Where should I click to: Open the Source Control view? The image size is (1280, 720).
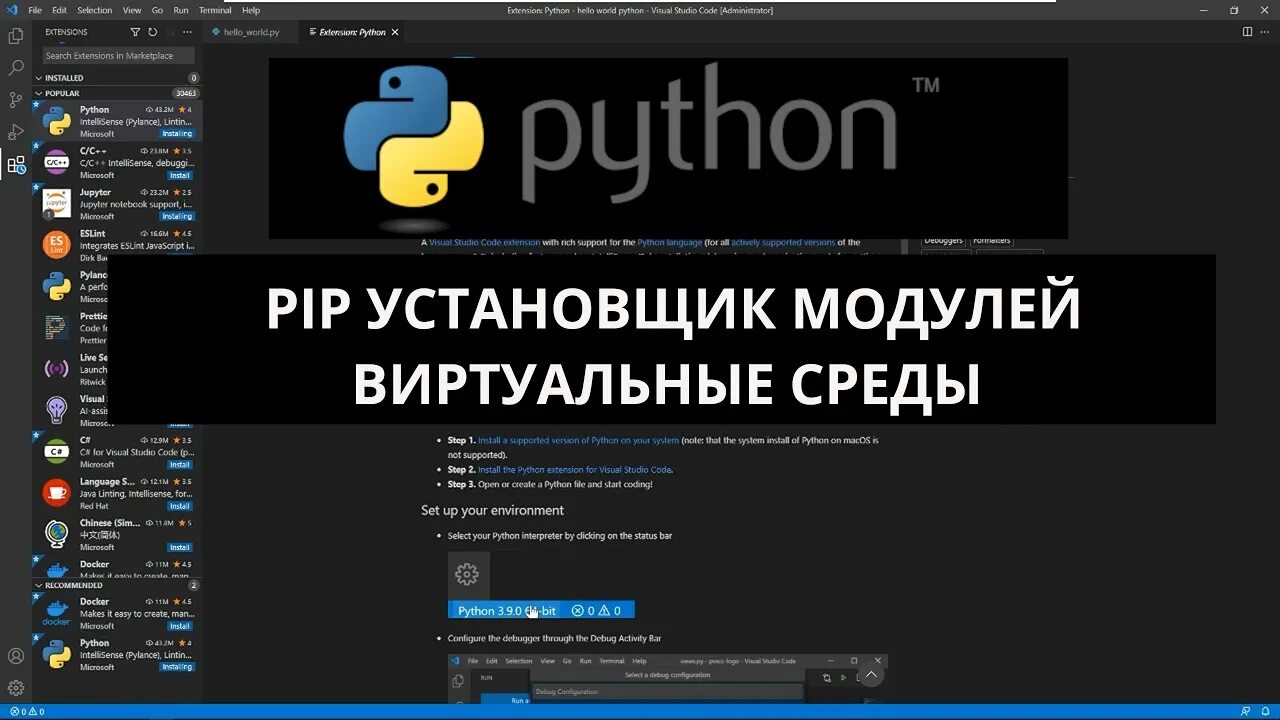coord(16,100)
